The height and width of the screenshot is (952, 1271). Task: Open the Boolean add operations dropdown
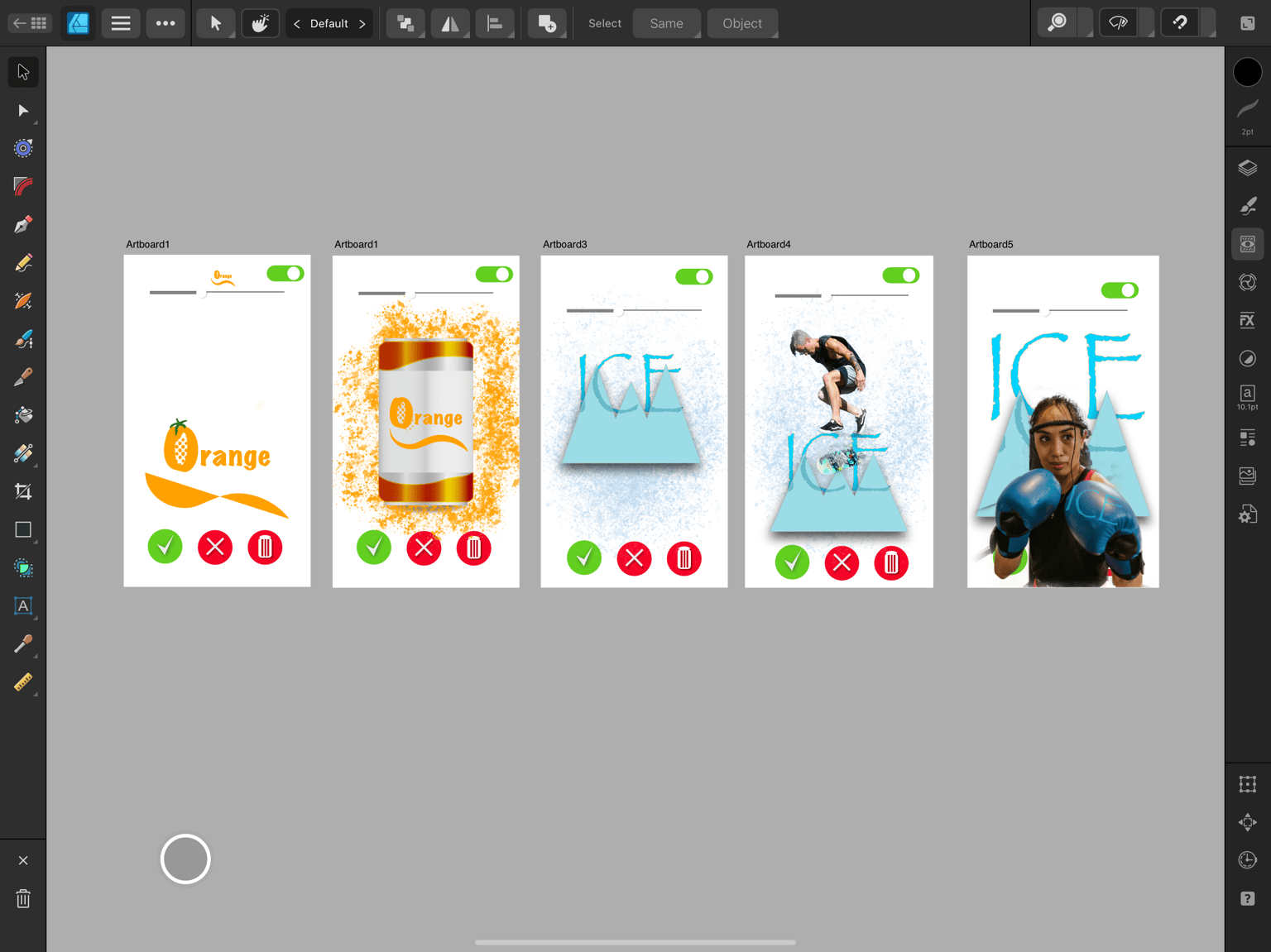coord(547,23)
